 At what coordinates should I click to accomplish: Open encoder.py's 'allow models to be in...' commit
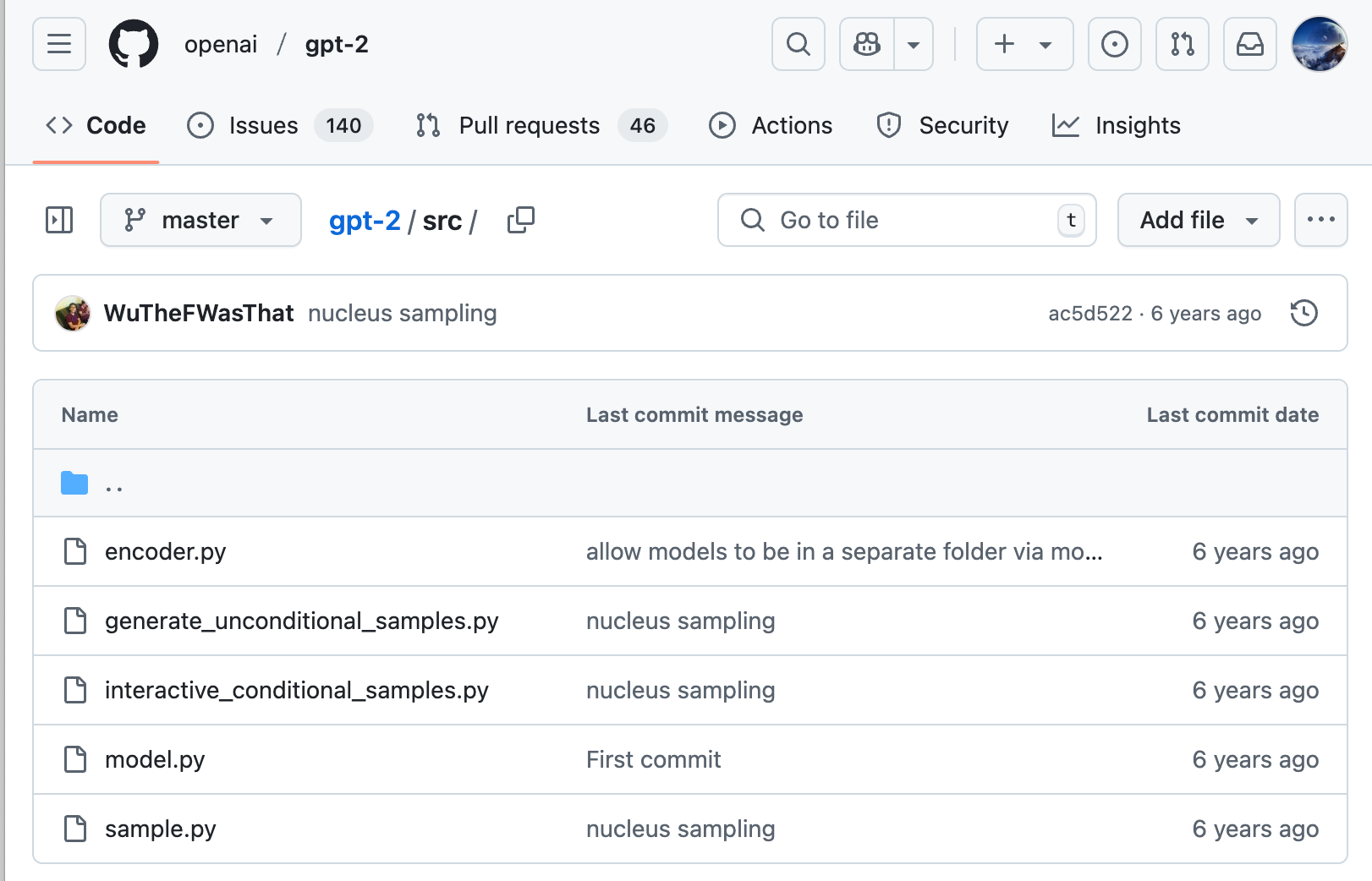pos(844,551)
